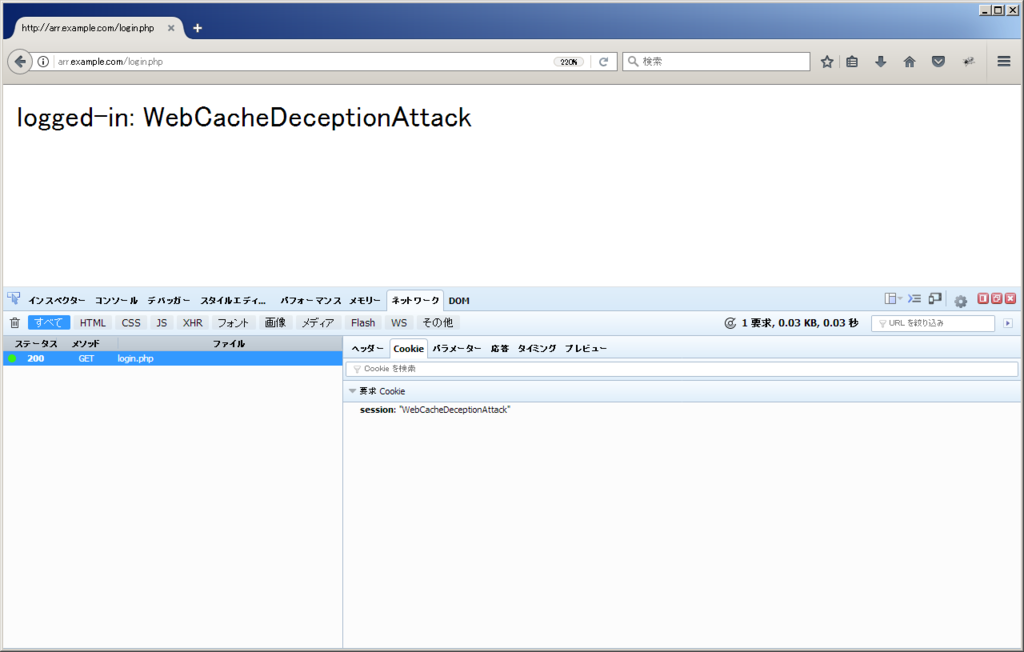Collapse the request details pane arrow
This screenshot has height=652, width=1024.
click(x=1008, y=323)
